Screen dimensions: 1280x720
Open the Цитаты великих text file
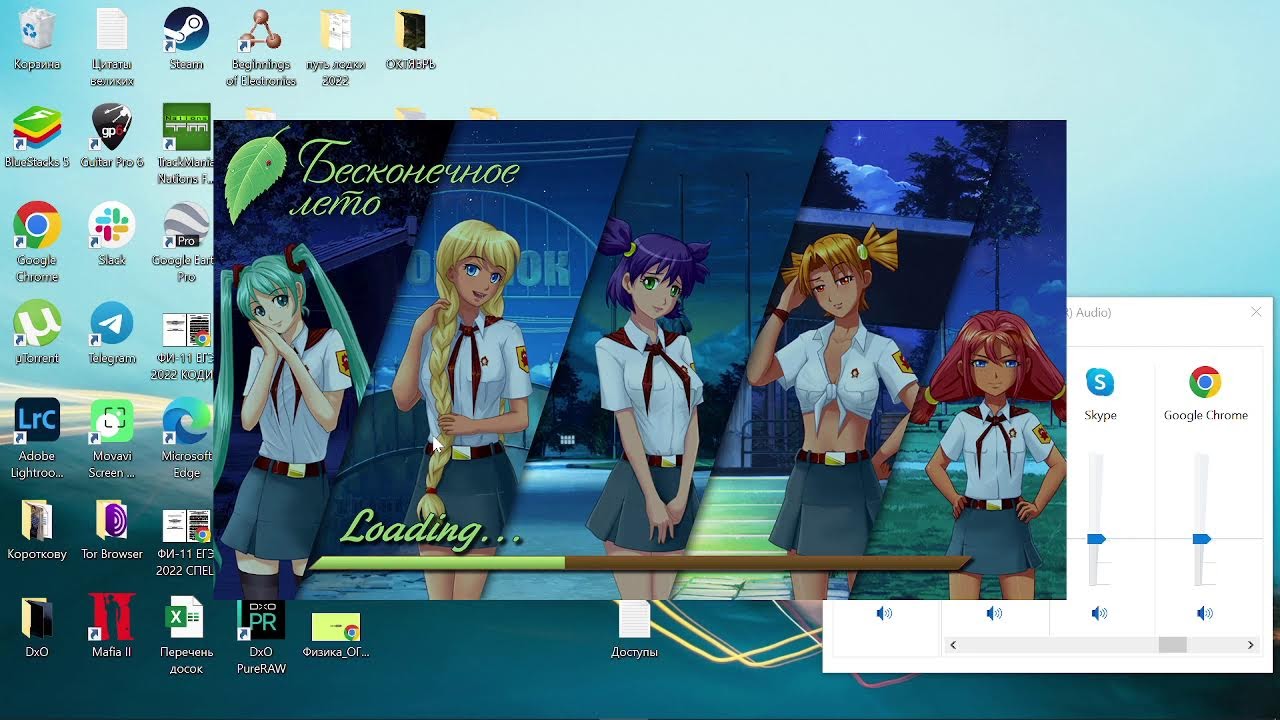(111, 47)
